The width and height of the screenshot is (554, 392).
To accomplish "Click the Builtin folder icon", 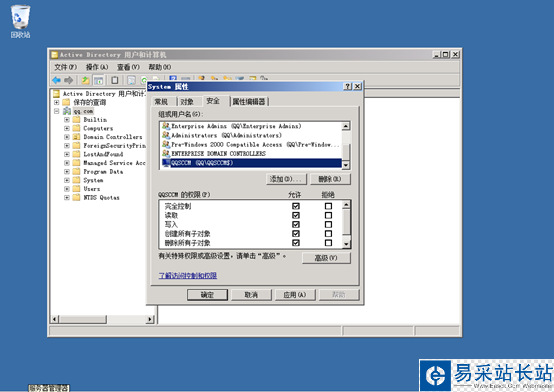I will coord(76,119).
